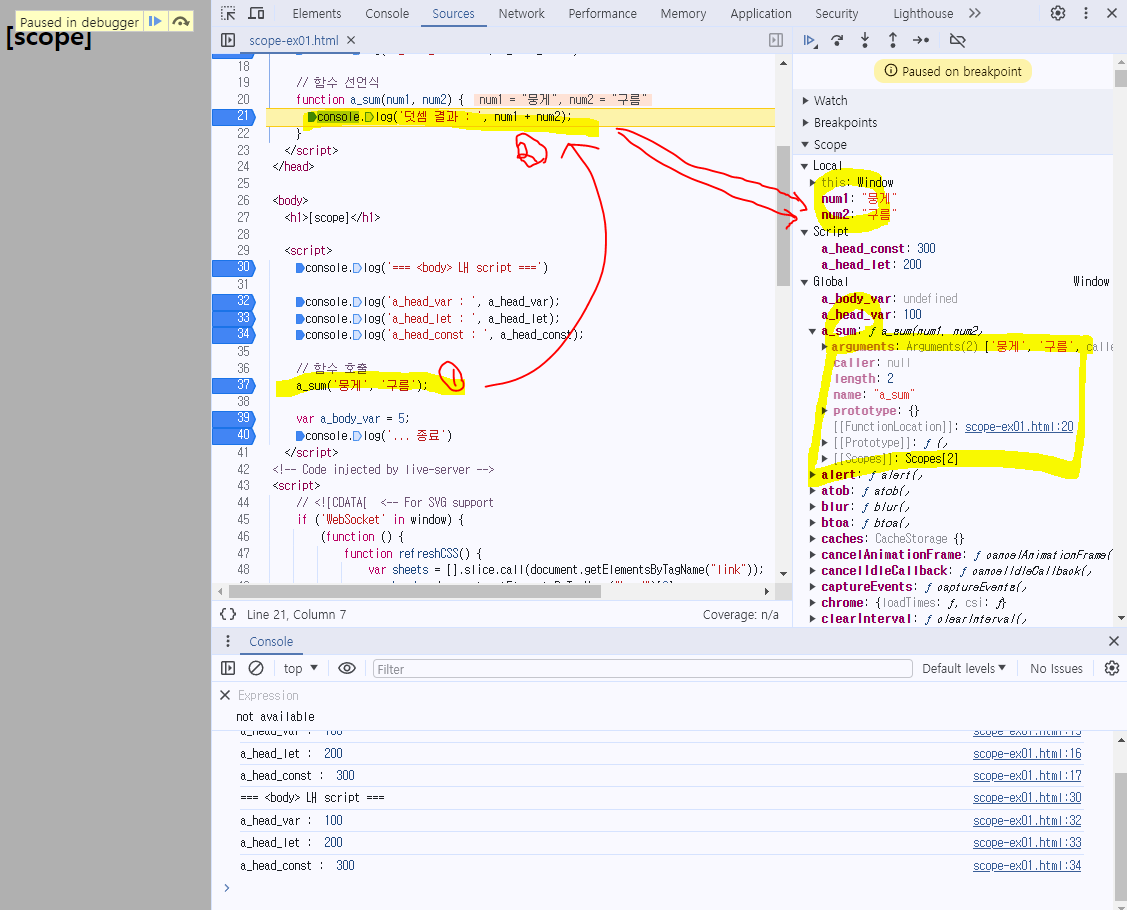
Task: Close the scope-ex01.html file tab
Action: [x=351, y=40]
